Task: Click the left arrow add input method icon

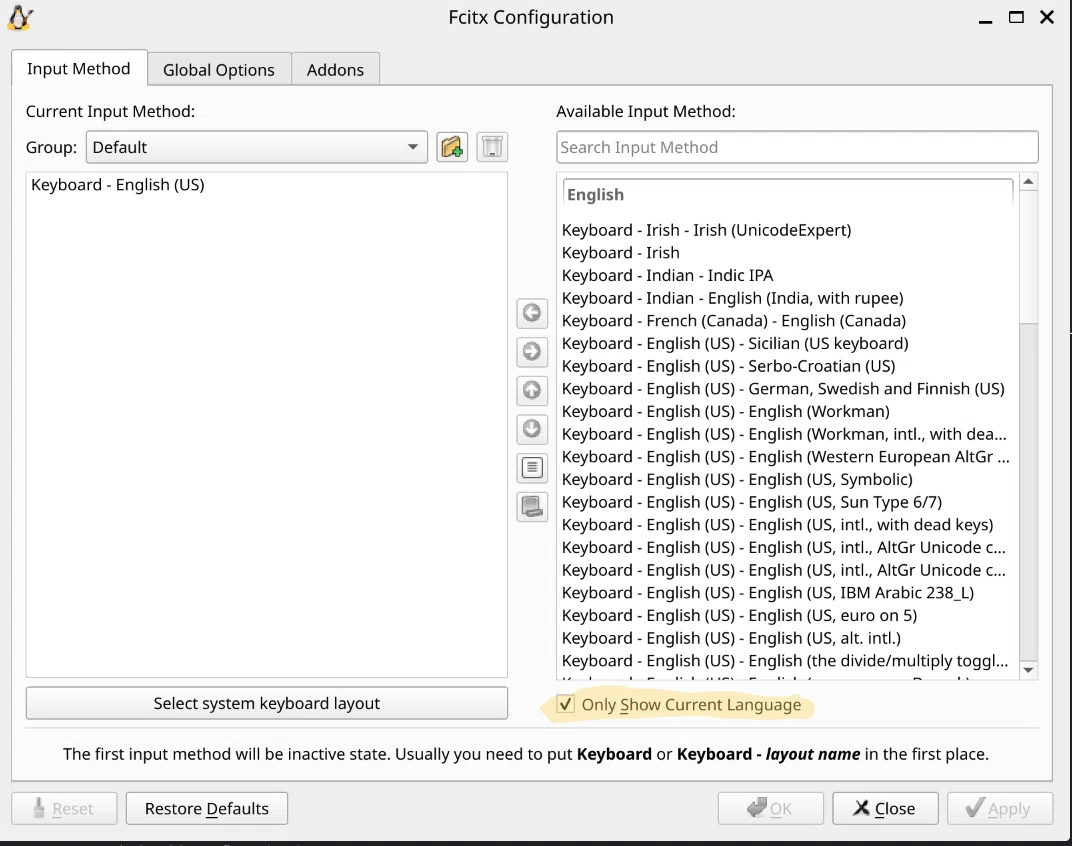Action: 532,313
